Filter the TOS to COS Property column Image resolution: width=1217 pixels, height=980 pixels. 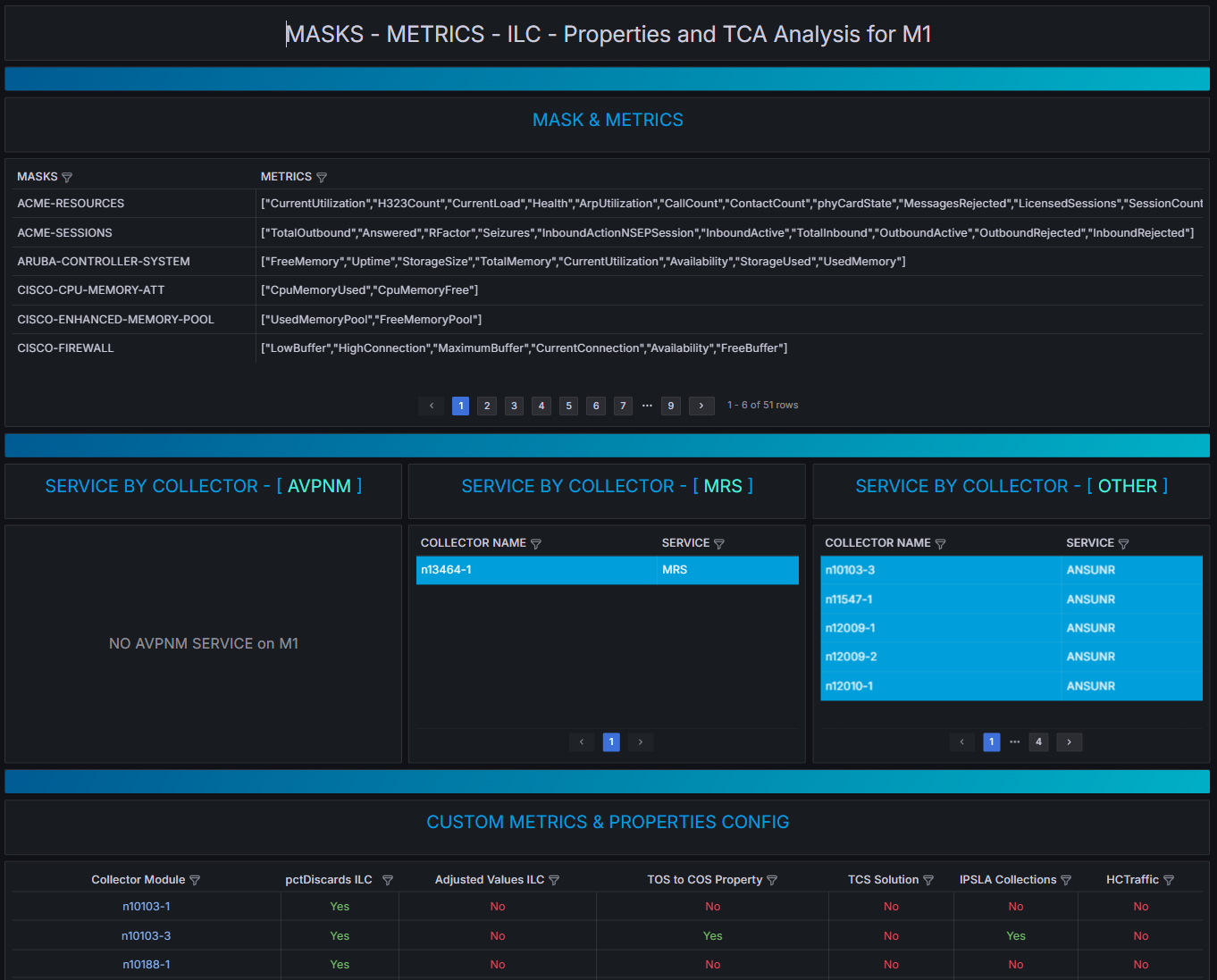[772, 881]
